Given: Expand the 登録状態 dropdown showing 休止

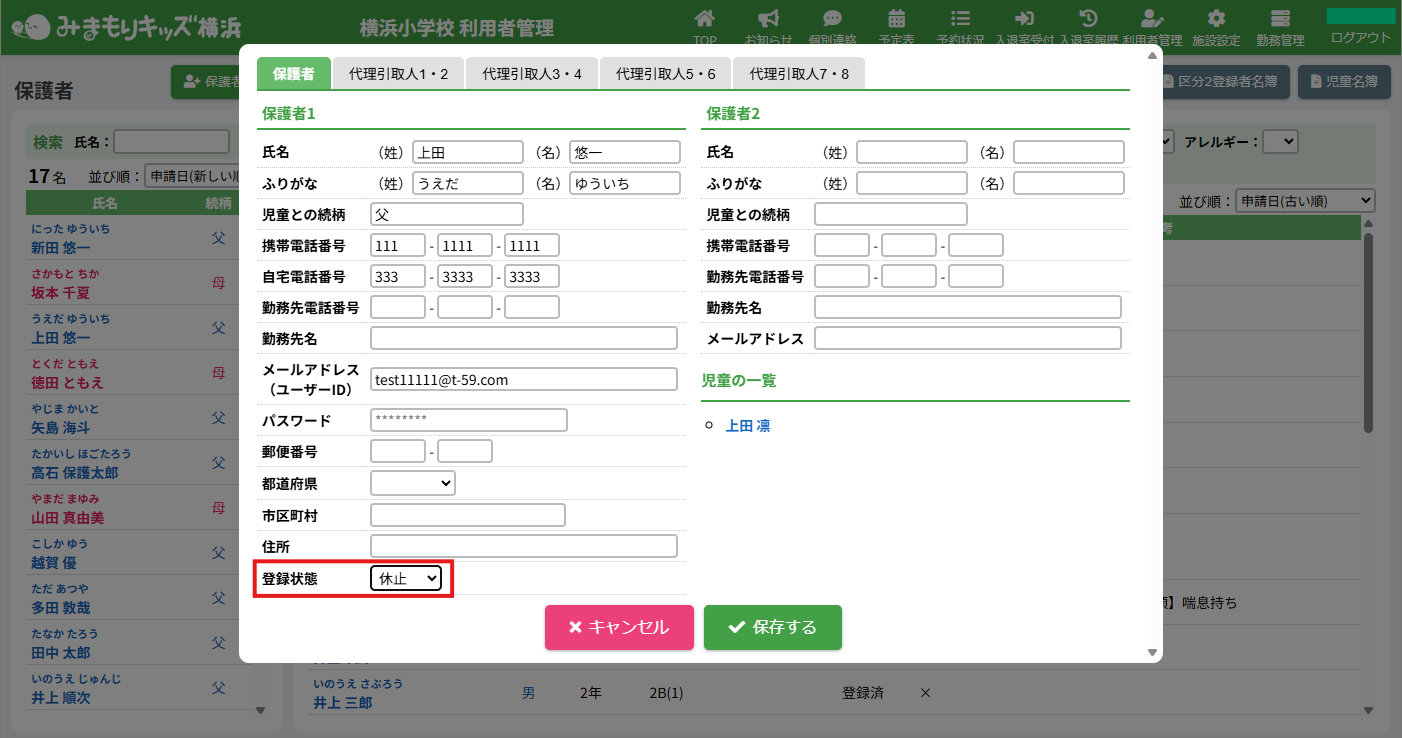Looking at the screenshot, I should [406, 578].
